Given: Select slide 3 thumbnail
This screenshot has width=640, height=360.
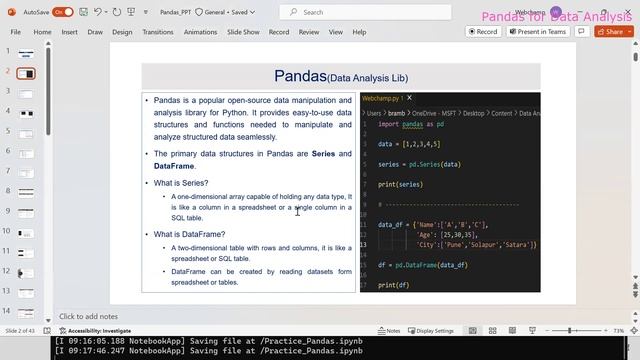Looking at the screenshot, I should tap(26, 94).
